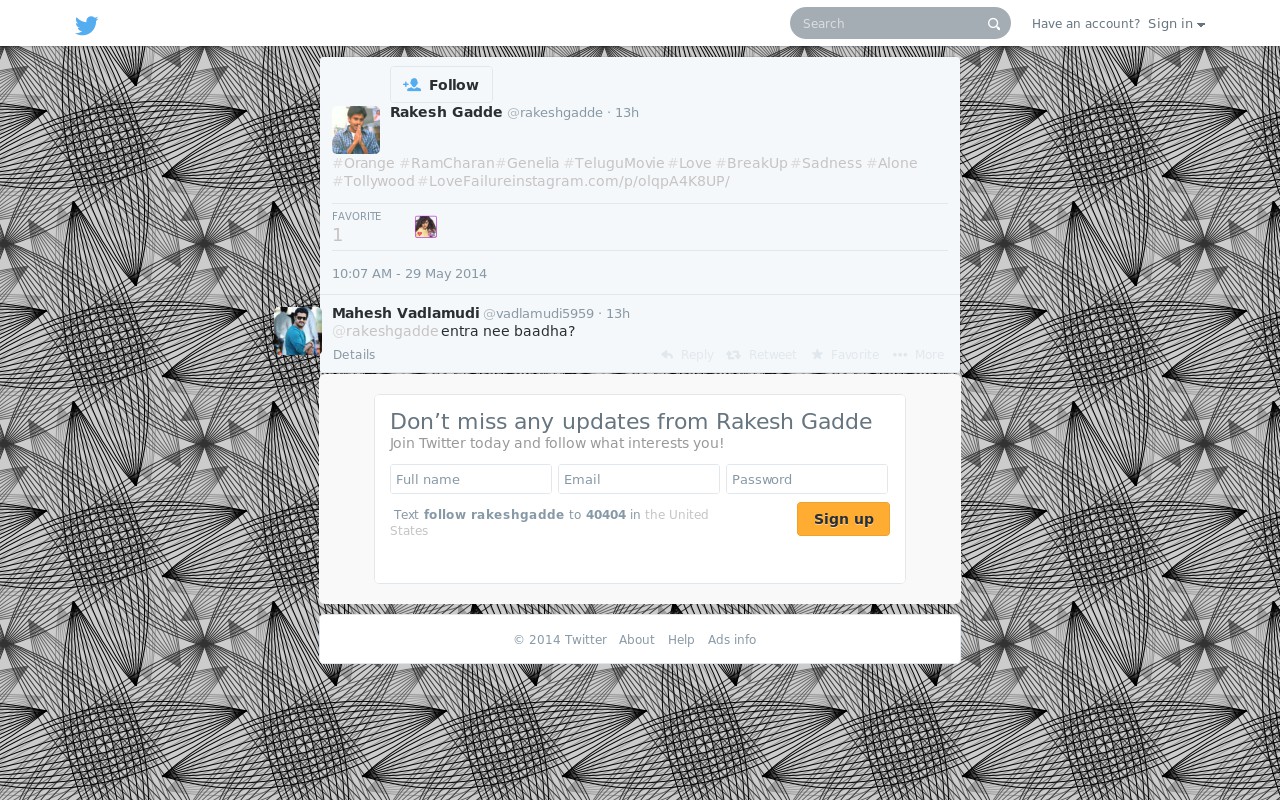Click the Twitter bird logo
This screenshot has height=800, width=1280.
(x=87, y=25)
